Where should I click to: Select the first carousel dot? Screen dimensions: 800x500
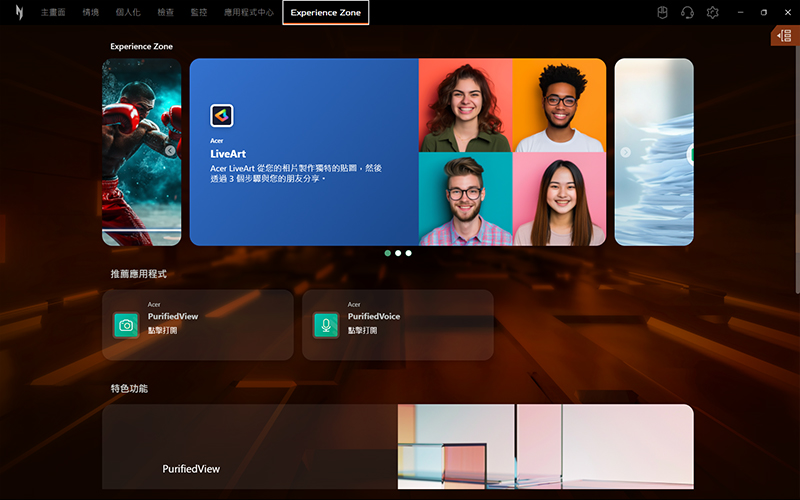[x=388, y=253]
